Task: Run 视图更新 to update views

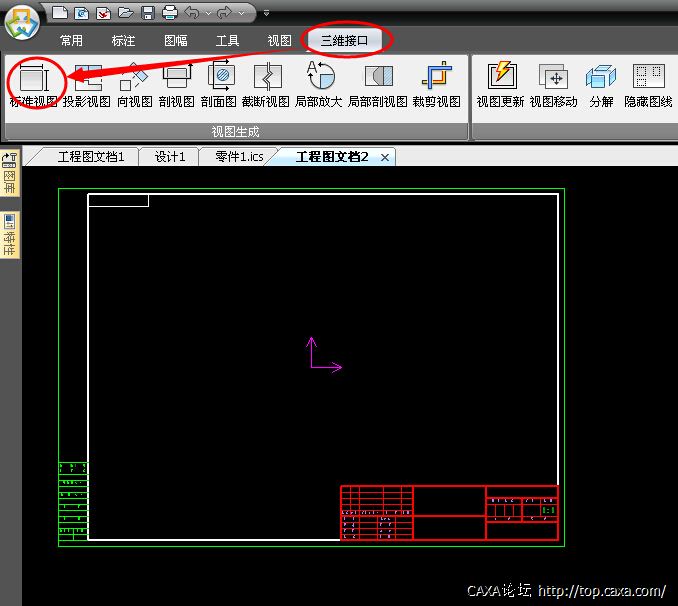Action: [501, 84]
